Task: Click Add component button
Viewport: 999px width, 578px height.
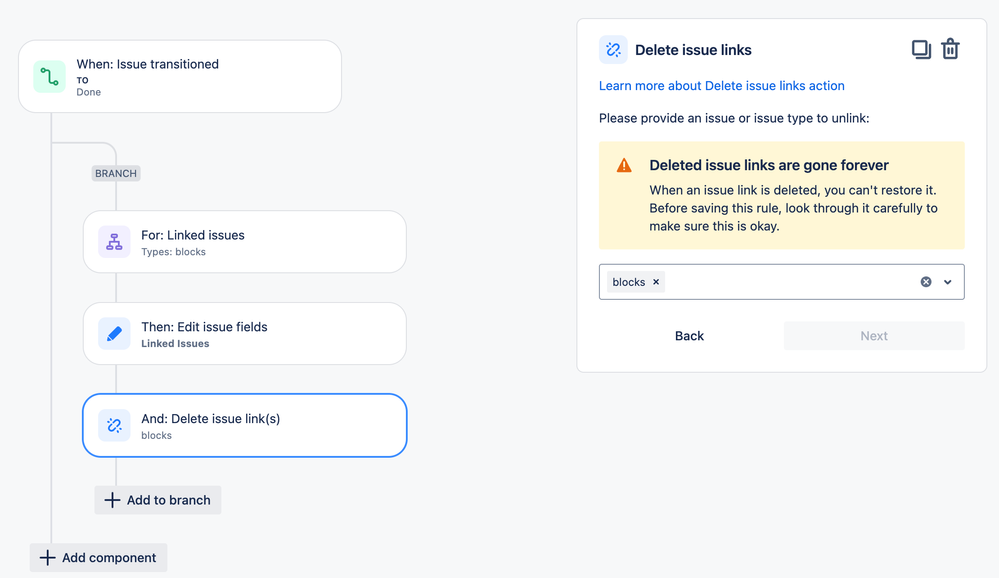Action: [x=98, y=558]
